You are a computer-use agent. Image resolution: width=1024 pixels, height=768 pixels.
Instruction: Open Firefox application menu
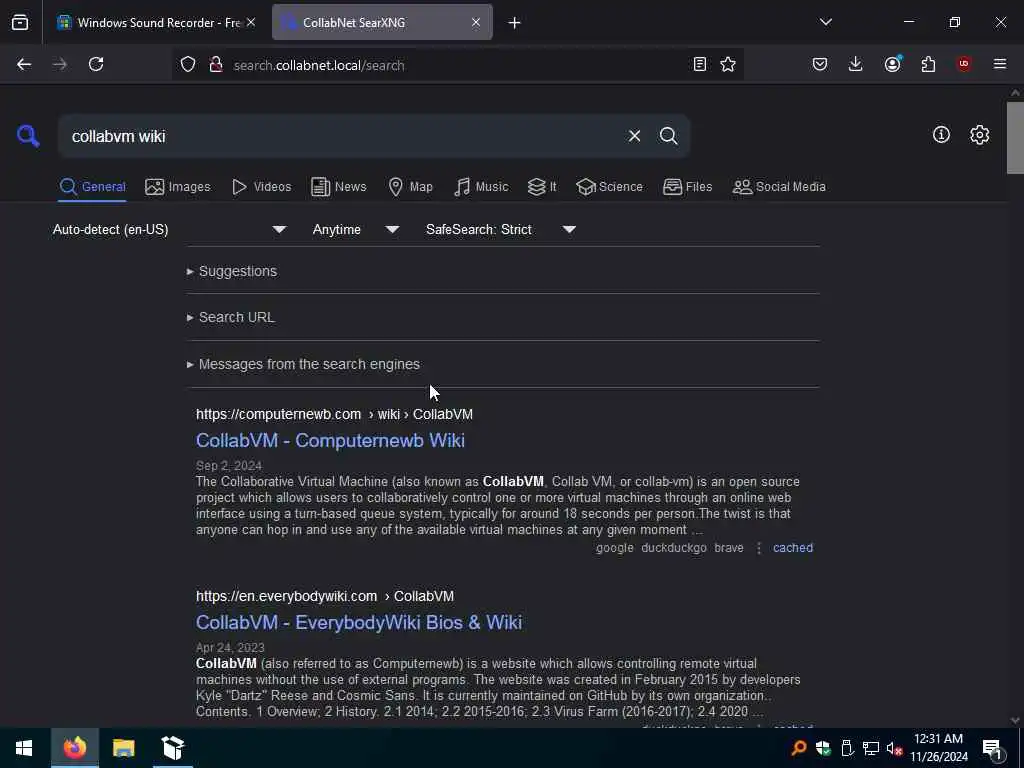(1000, 64)
